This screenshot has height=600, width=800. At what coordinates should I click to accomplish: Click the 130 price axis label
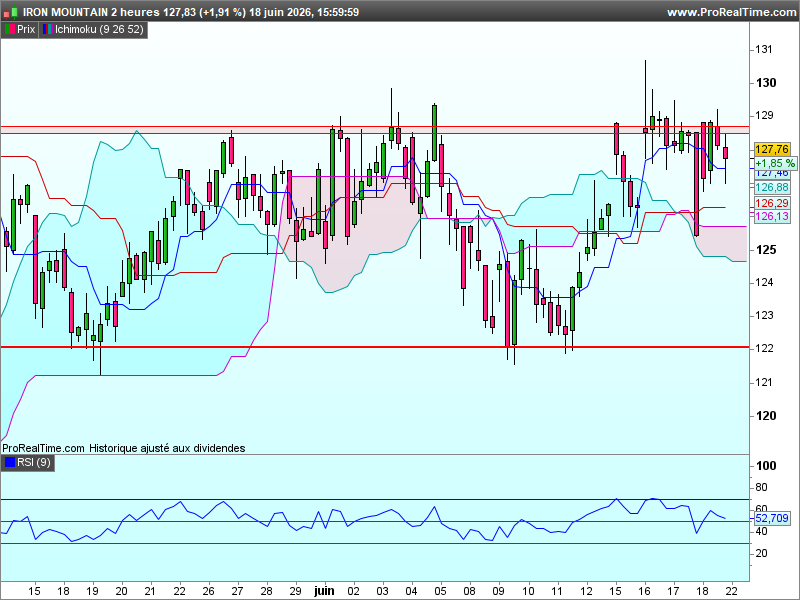pos(766,83)
